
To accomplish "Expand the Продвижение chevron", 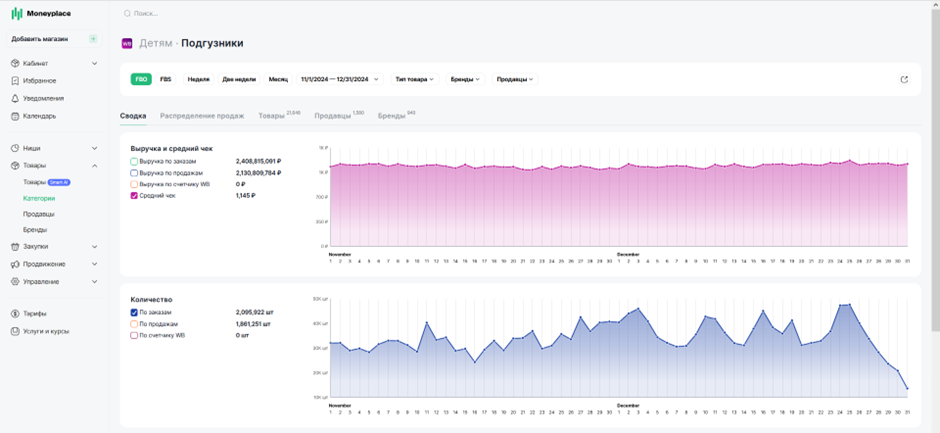I will pyautogui.click(x=94, y=264).
